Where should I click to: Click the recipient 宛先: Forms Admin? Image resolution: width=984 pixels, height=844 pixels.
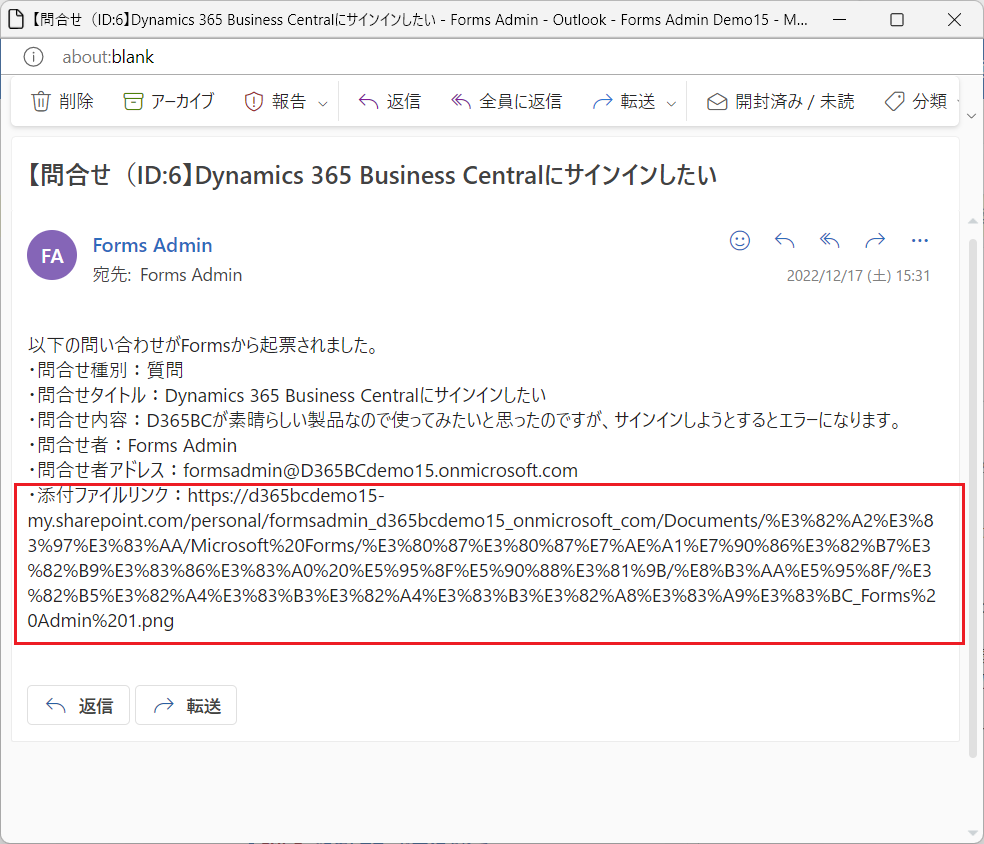pyautogui.click(x=167, y=275)
